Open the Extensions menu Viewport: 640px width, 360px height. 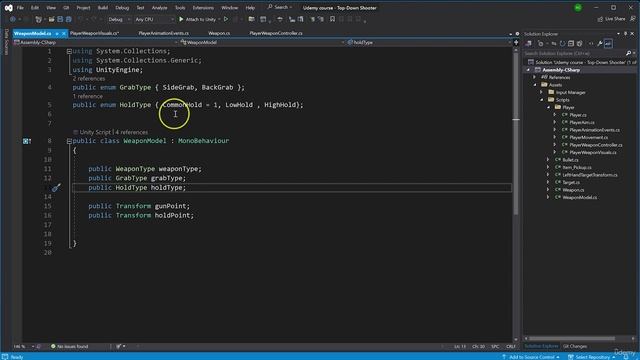203,8
